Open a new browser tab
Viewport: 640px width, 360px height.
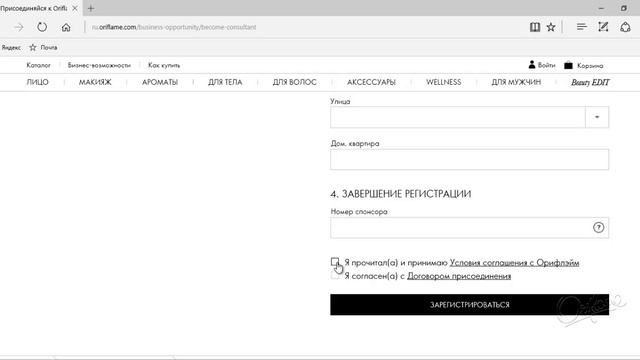(x=91, y=8)
